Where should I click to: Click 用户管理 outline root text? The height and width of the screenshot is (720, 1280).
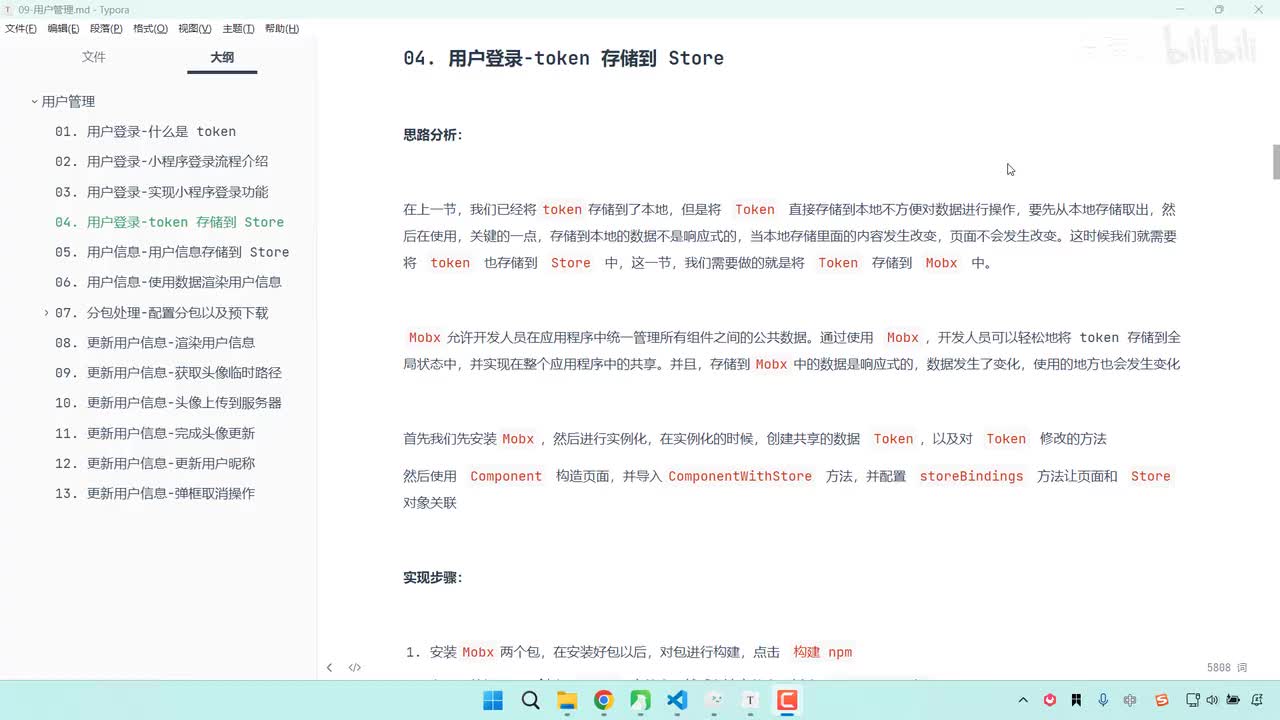click(69, 102)
